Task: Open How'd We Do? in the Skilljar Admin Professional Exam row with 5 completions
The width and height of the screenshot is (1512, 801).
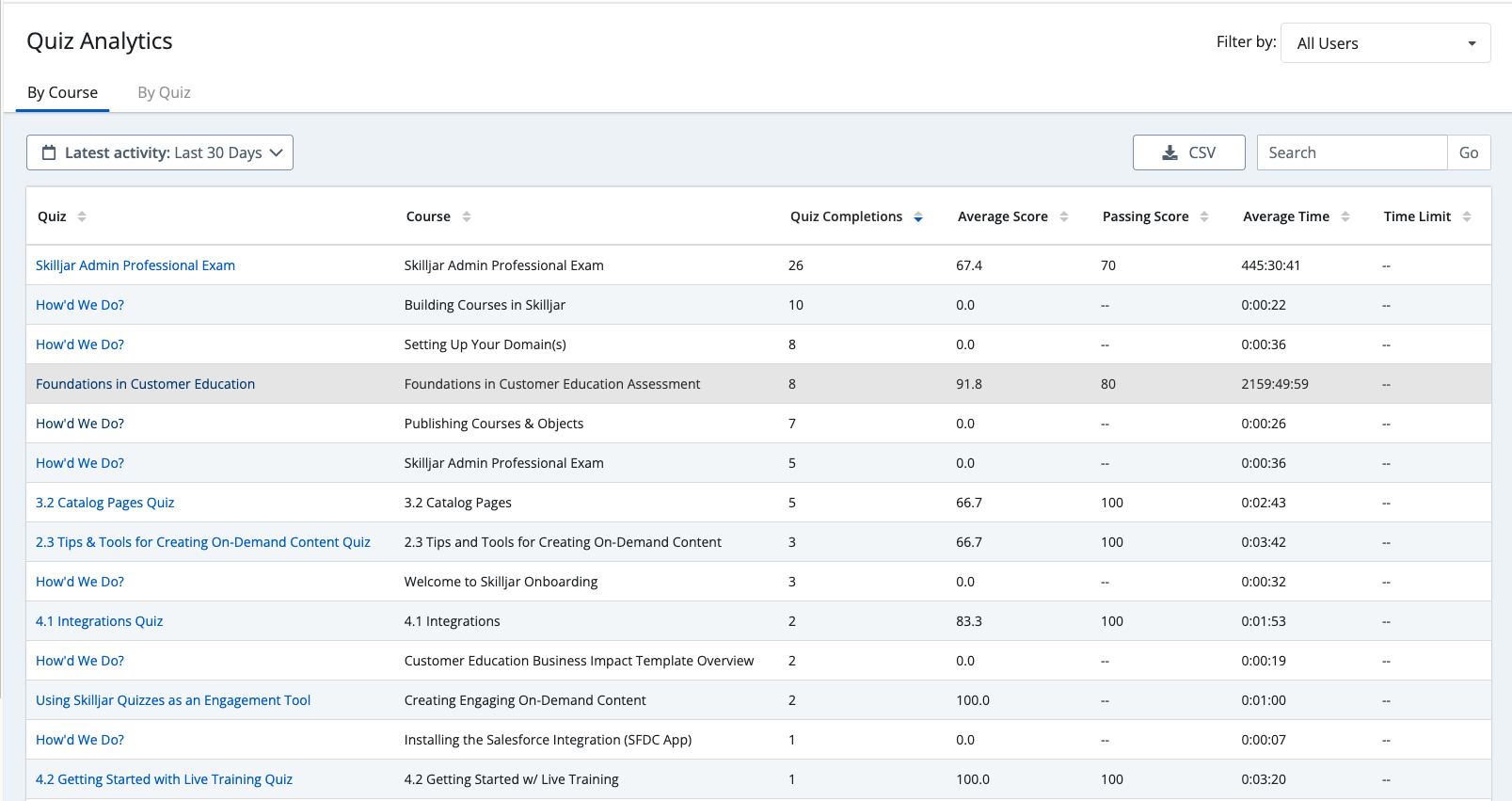Action: [x=80, y=463]
